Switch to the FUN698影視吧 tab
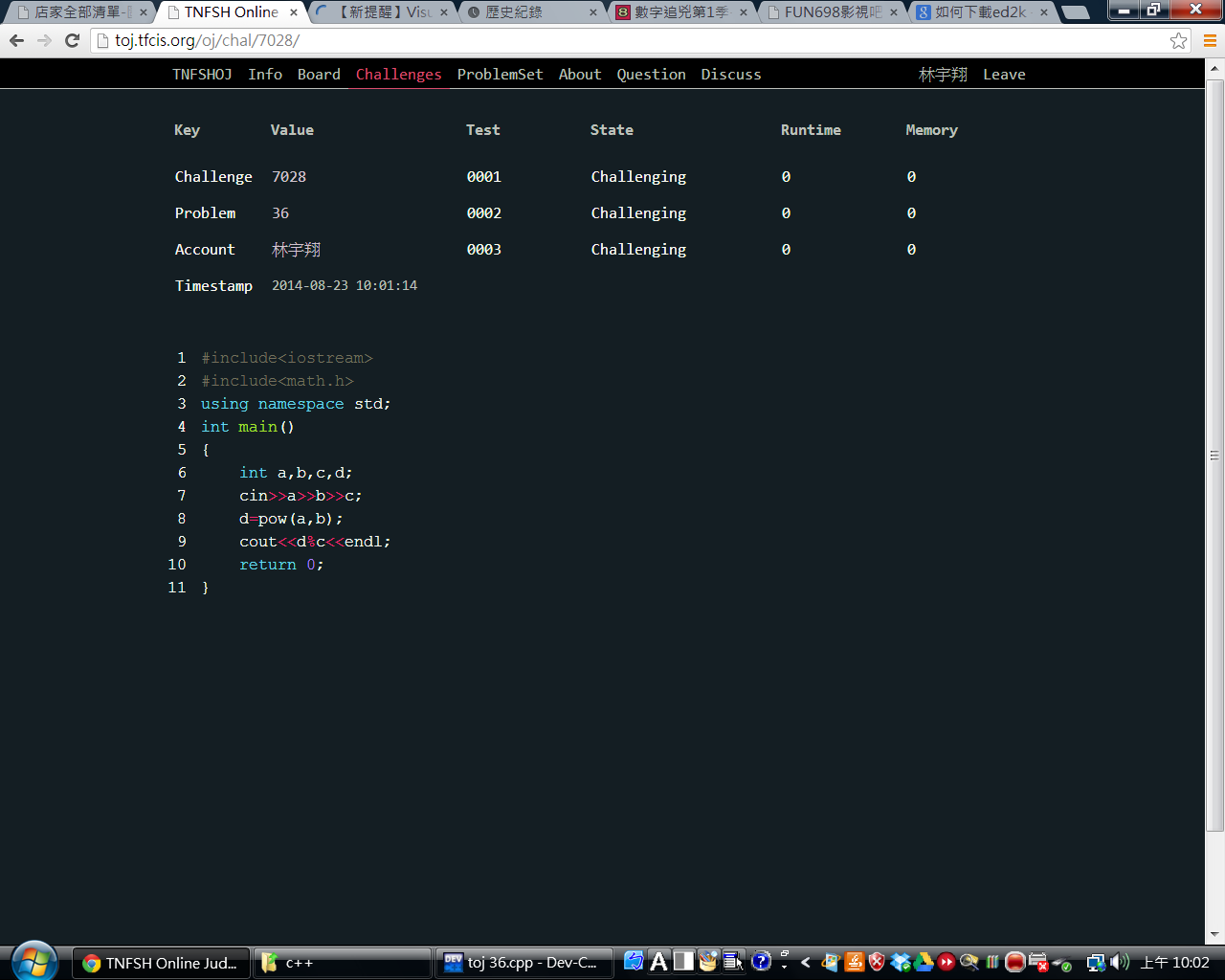This screenshot has width=1225, height=980. 833,12
